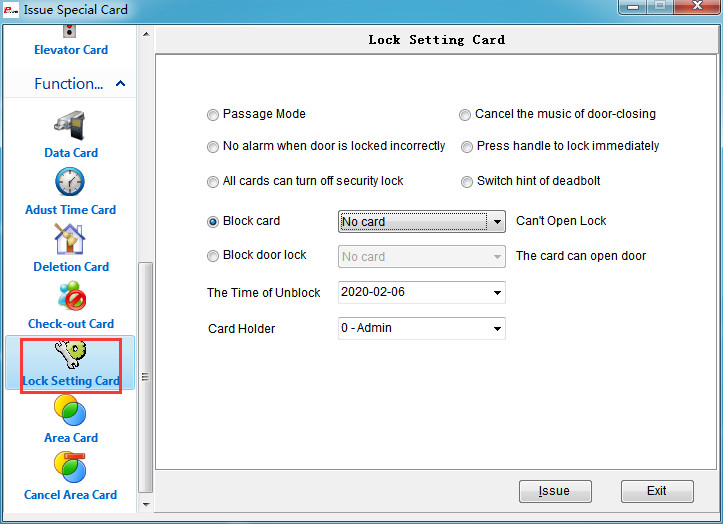
Task: Click the application logo in the title bar
Action: point(11,10)
